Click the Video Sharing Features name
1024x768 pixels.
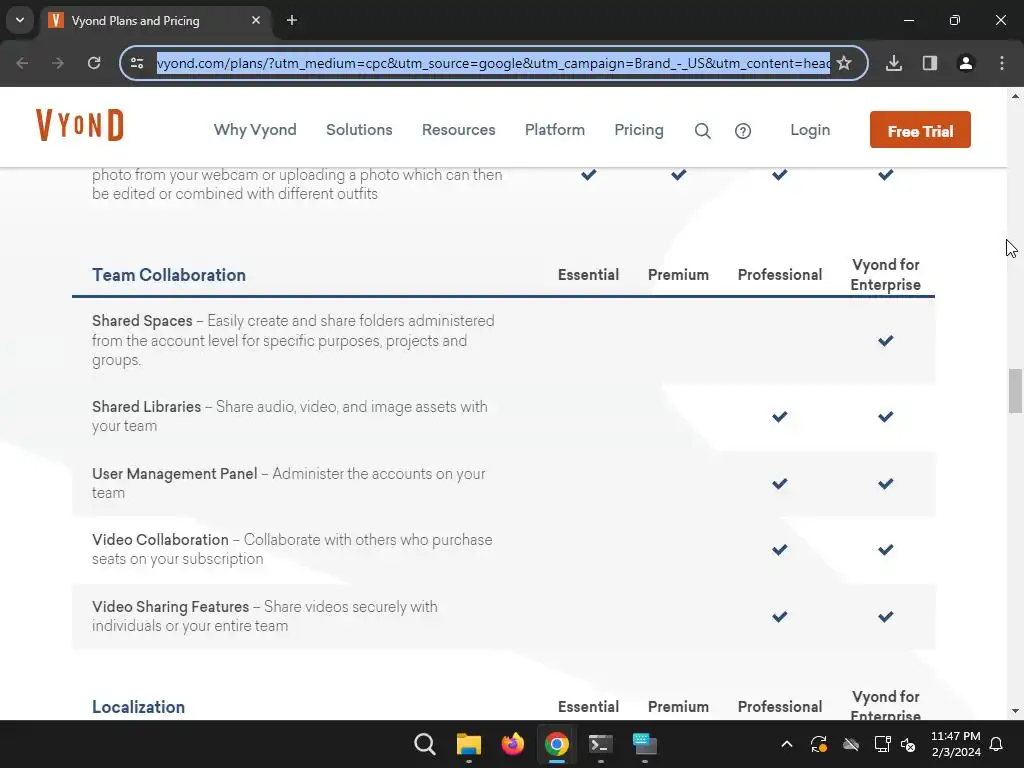point(170,606)
